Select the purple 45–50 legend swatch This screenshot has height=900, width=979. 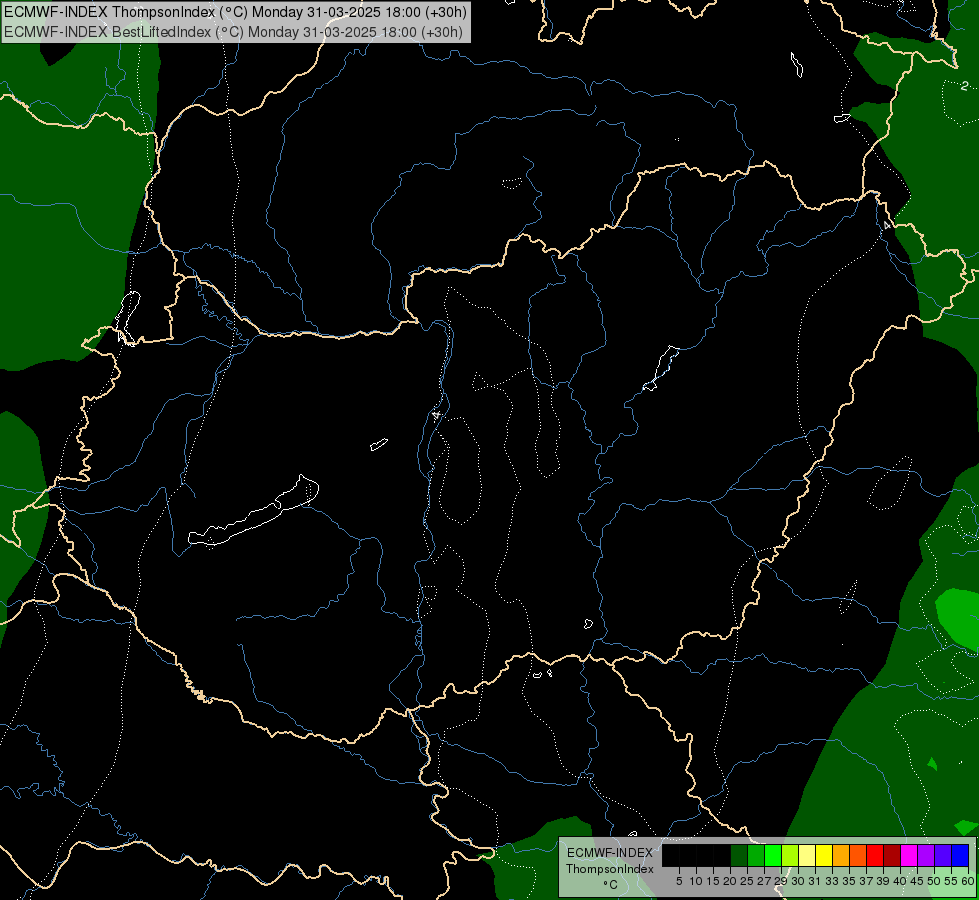pyautogui.click(x=926, y=856)
